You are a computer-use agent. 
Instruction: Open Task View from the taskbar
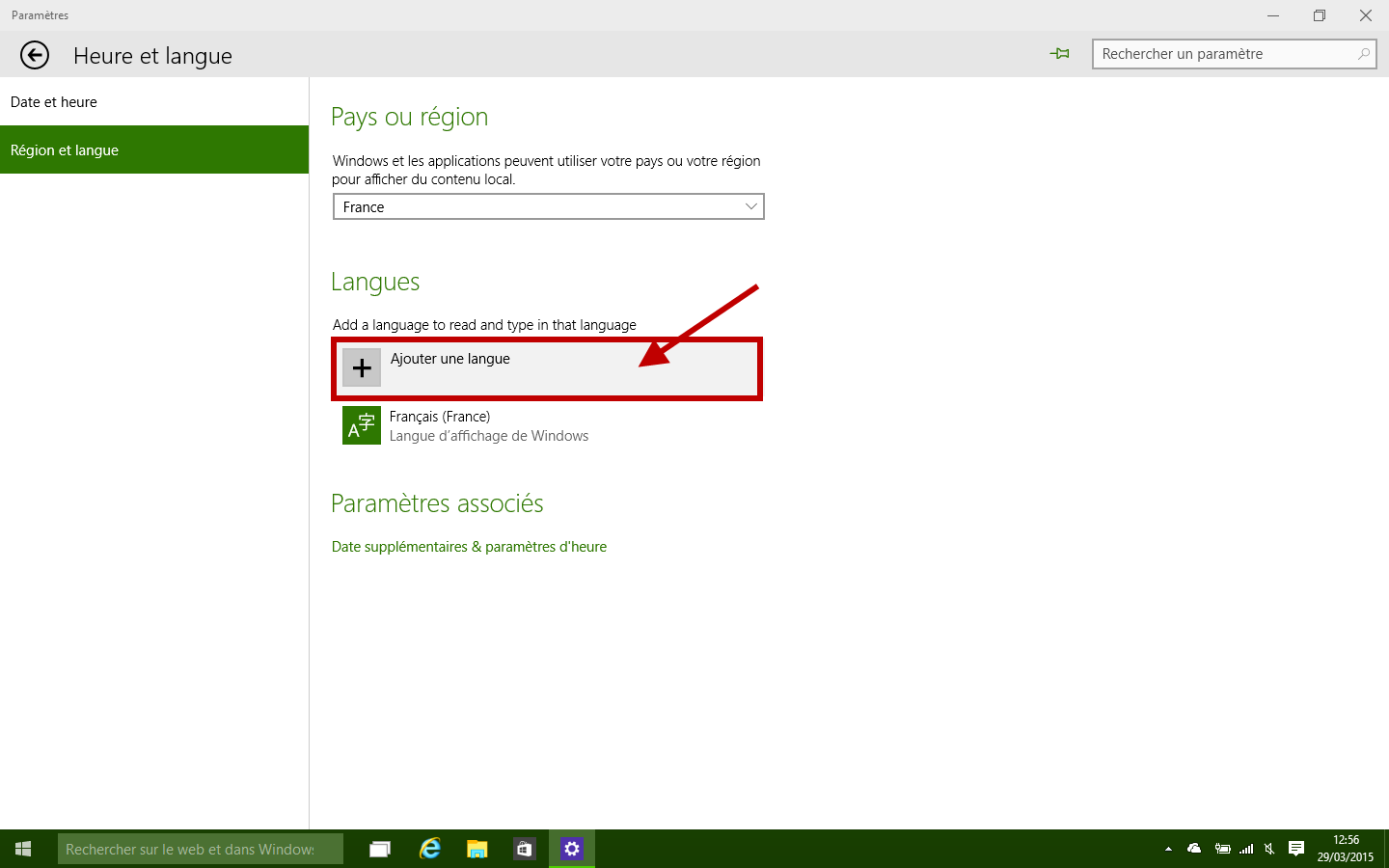380,849
